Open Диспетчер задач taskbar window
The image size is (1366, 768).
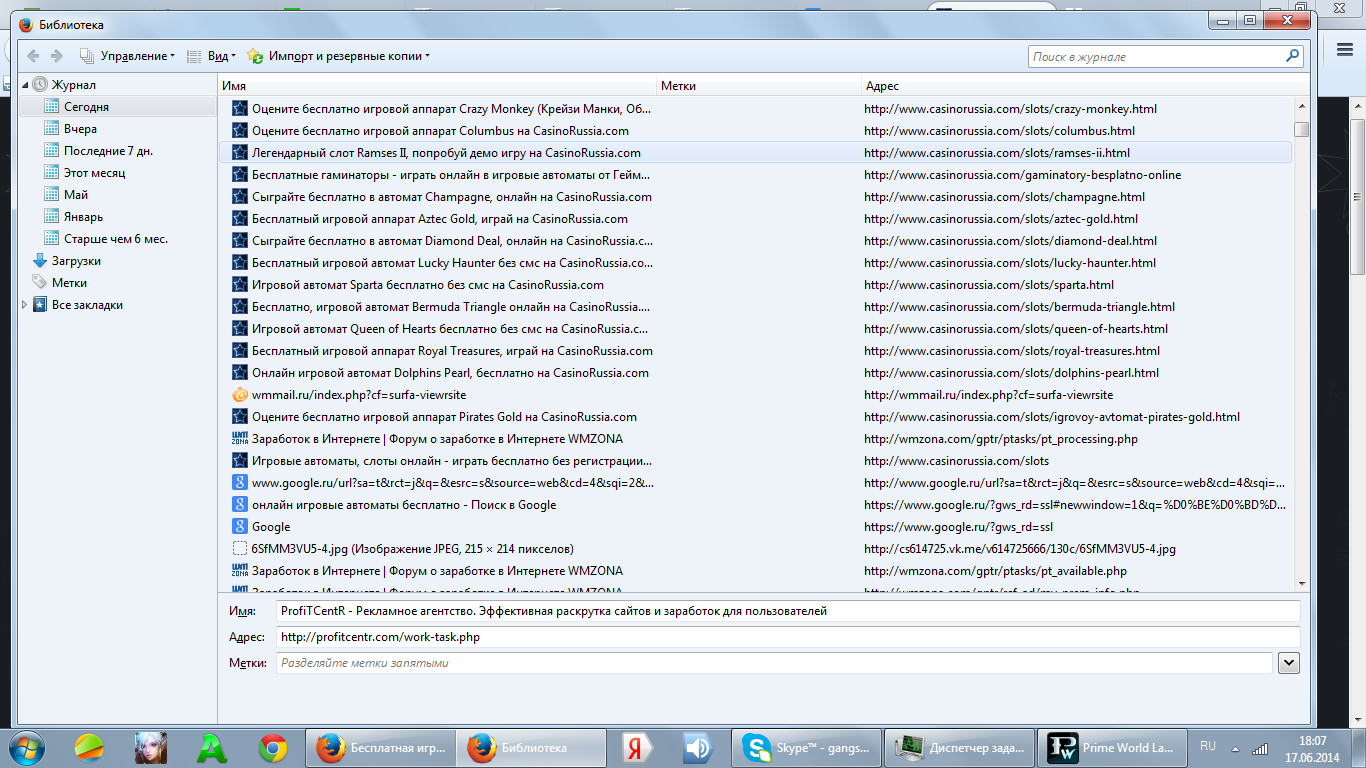(x=958, y=747)
